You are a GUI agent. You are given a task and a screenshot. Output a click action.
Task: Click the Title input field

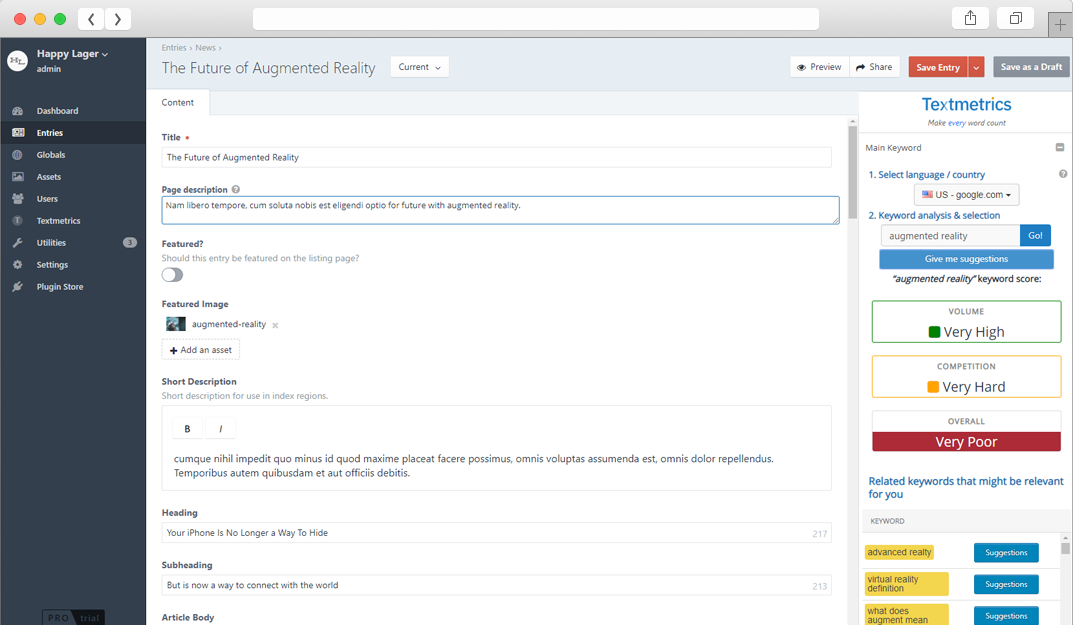[x=496, y=158]
